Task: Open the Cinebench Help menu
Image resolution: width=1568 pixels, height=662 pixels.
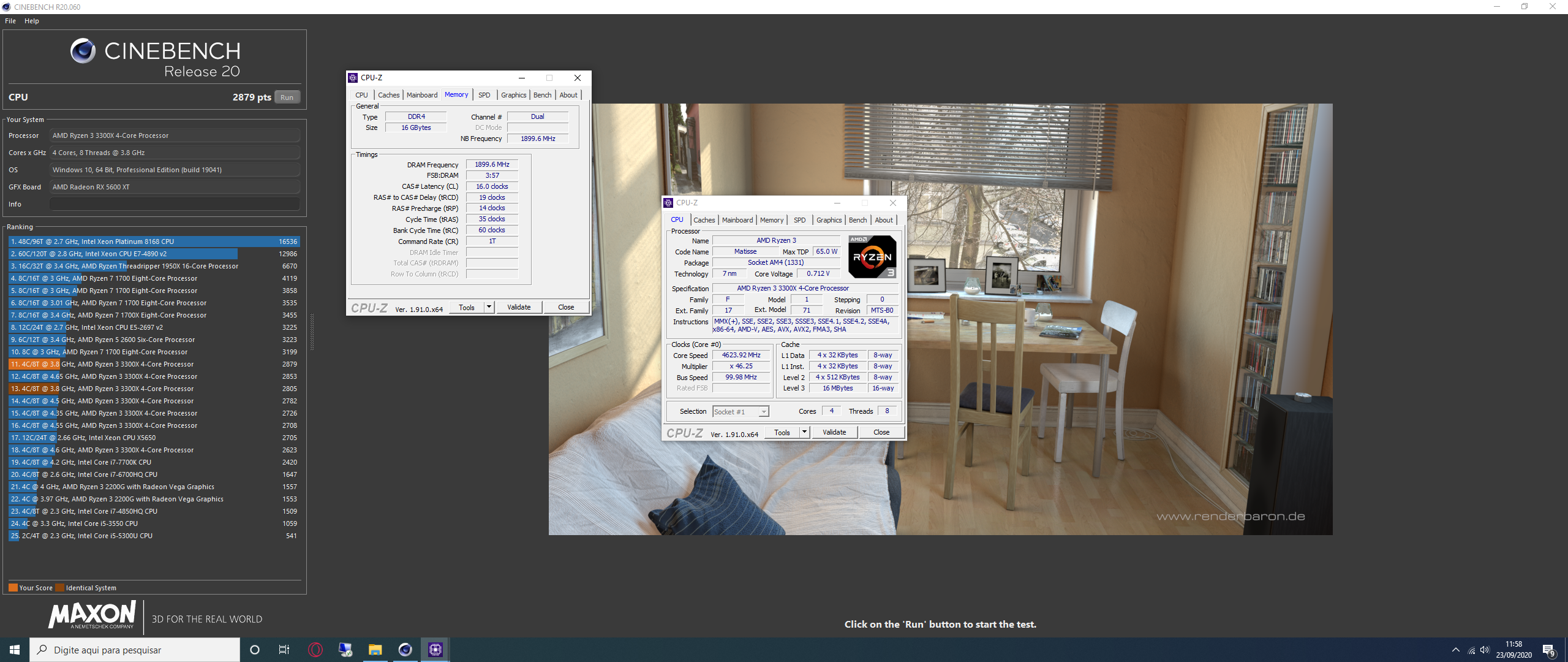Action: [x=32, y=21]
